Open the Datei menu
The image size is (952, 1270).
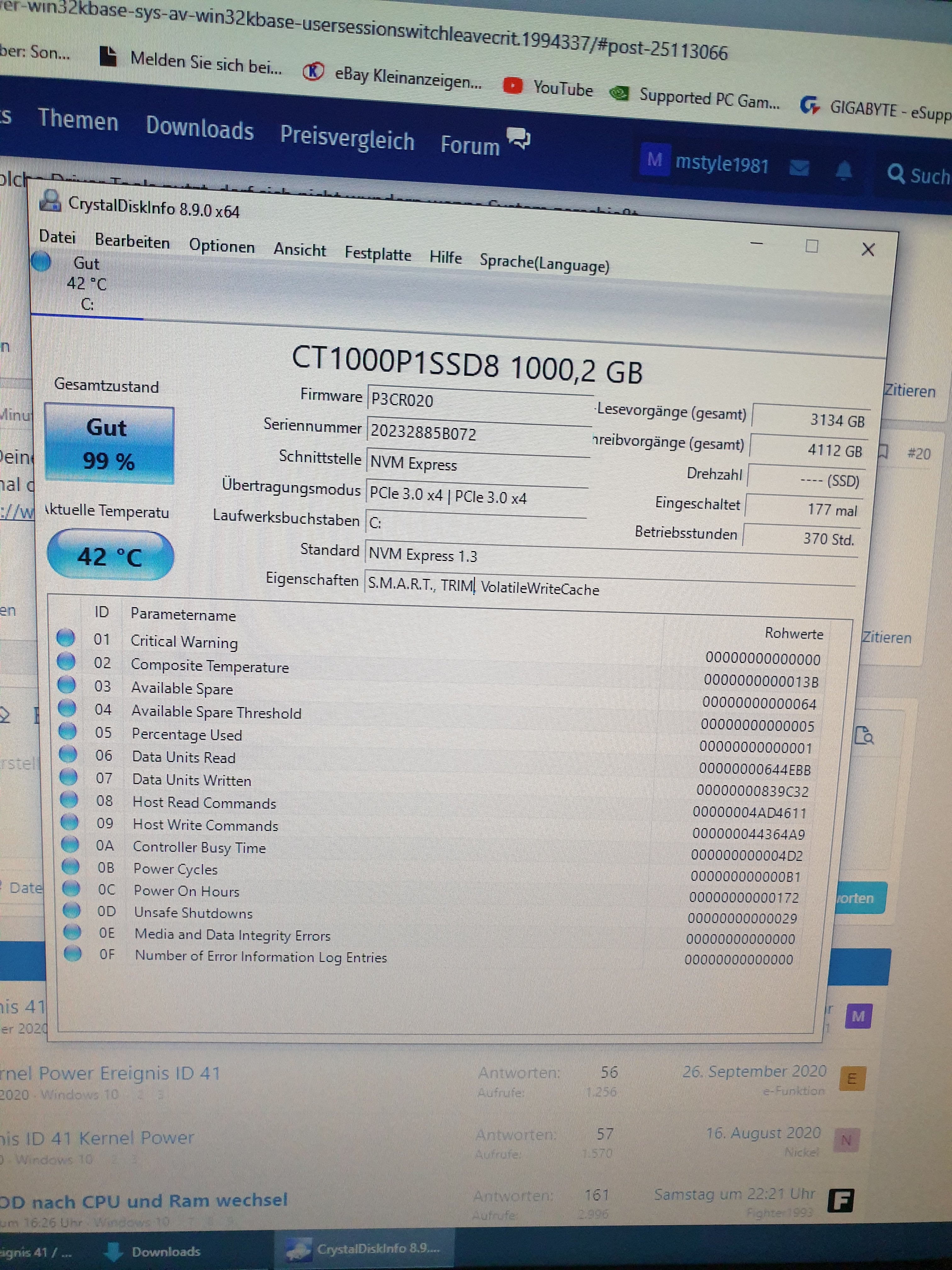click(57, 237)
